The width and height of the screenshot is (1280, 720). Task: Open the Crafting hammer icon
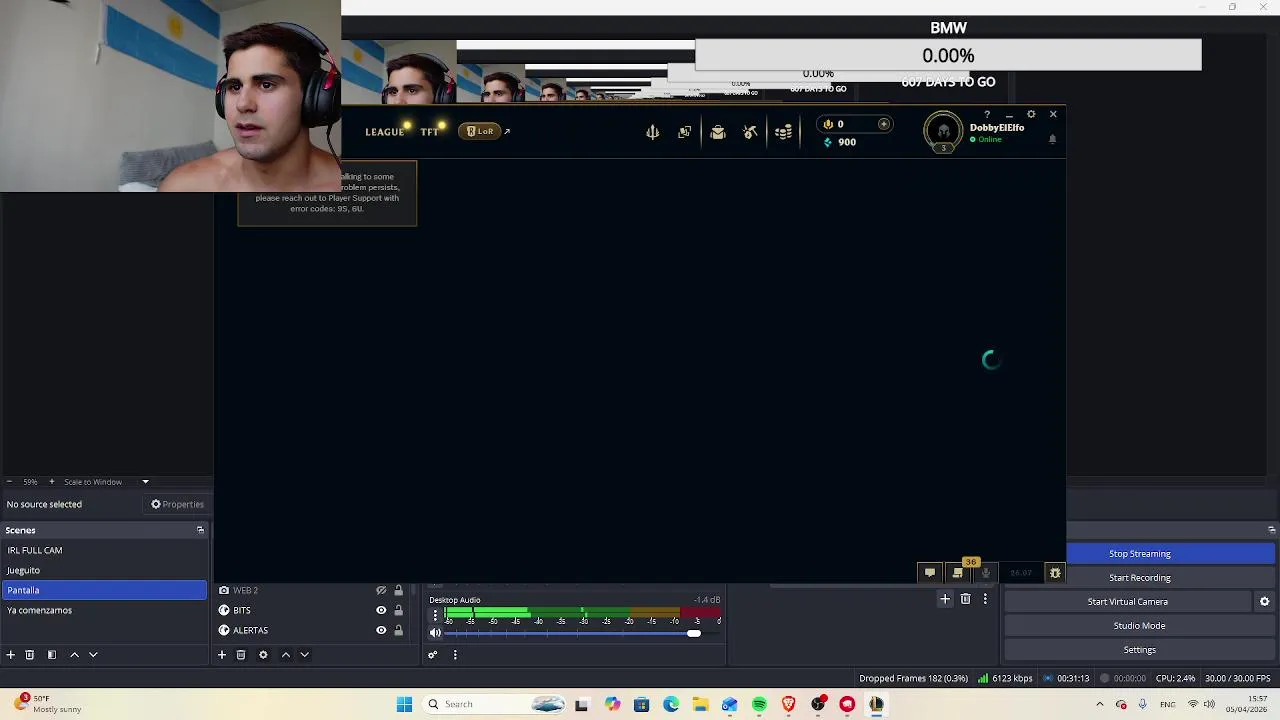click(750, 132)
